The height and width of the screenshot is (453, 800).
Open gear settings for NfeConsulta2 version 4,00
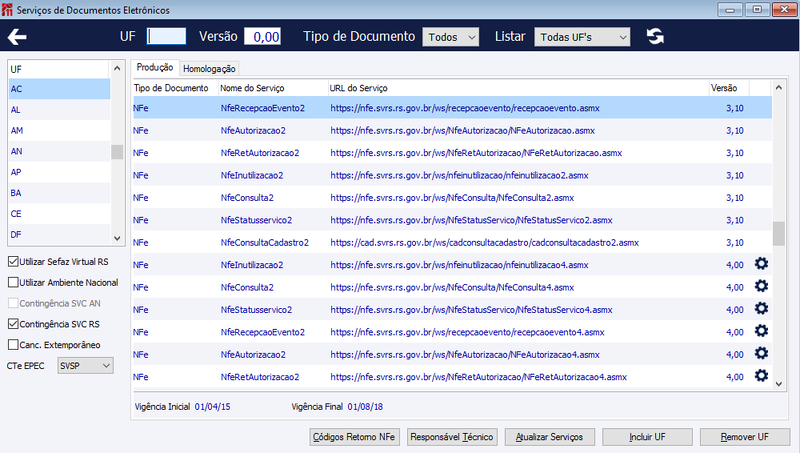coord(761,286)
